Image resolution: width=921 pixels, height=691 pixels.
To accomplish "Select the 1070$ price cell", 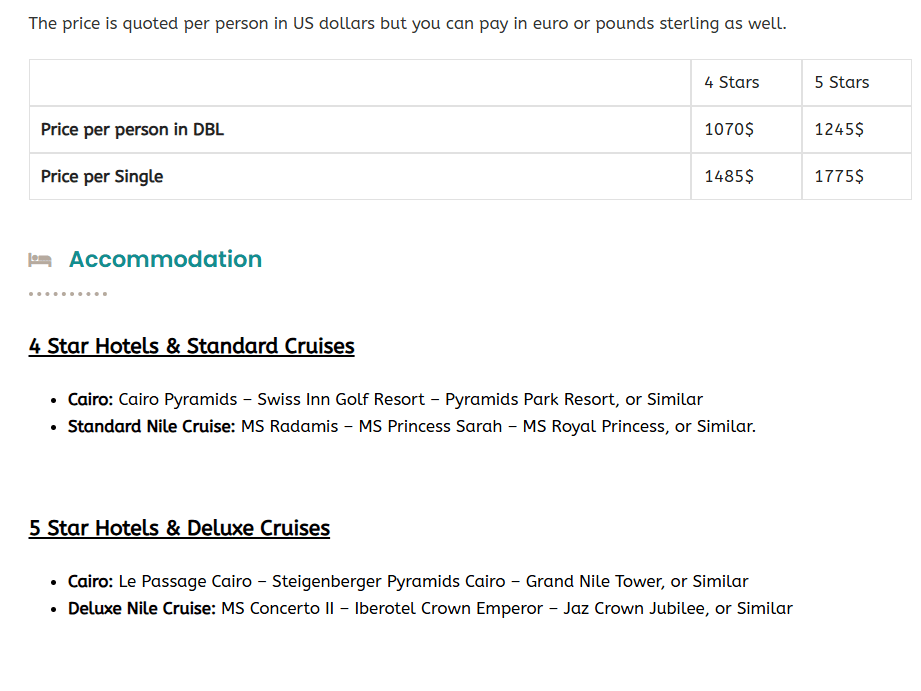I will 729,130.
